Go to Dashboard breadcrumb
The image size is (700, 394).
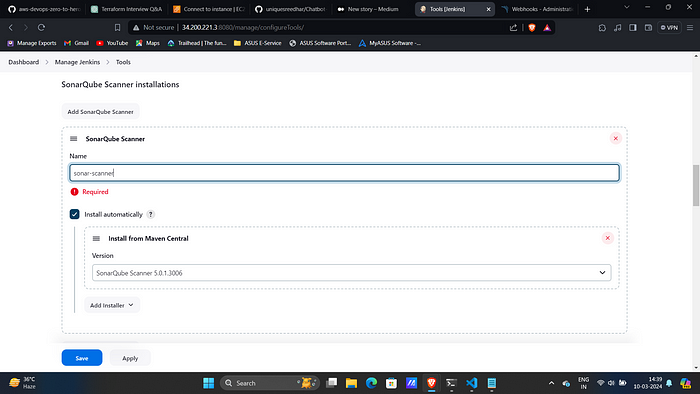[x=24, y=62]
